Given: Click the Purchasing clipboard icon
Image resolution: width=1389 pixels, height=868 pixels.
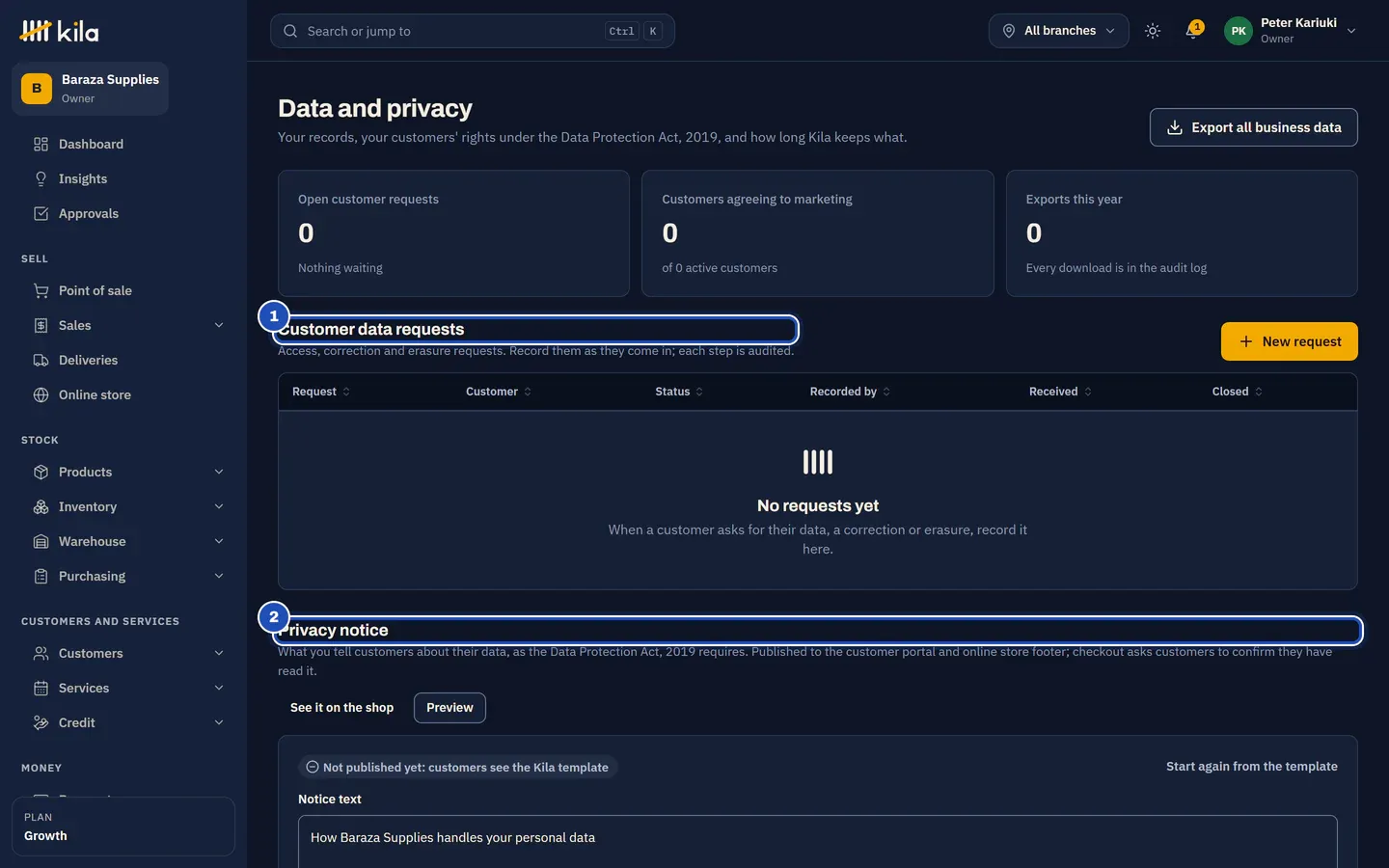Looking at the screenshot, I should point(41,576).
